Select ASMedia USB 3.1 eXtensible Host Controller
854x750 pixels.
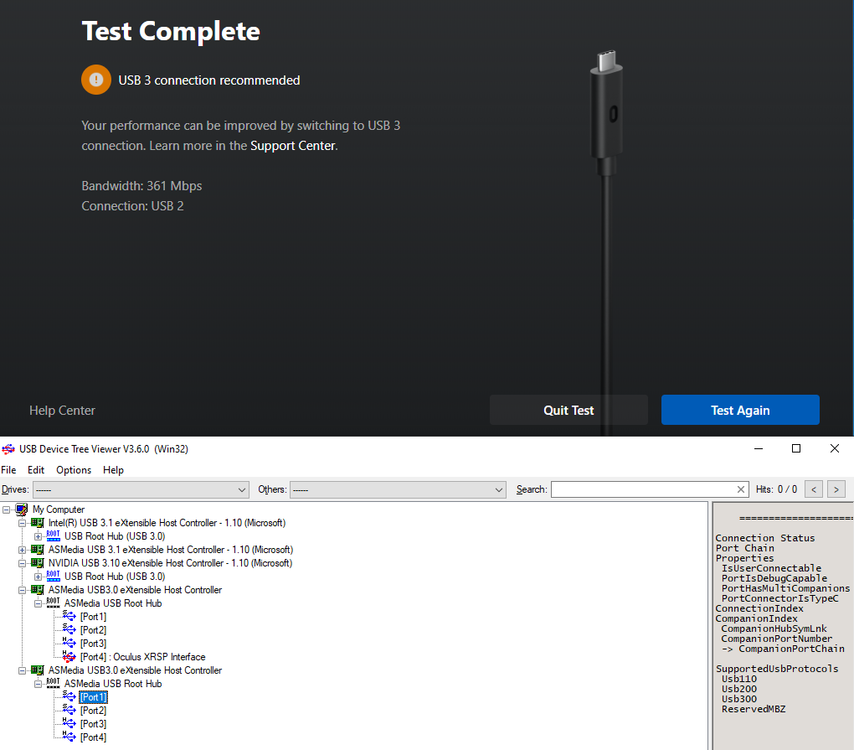pos(170,550)
